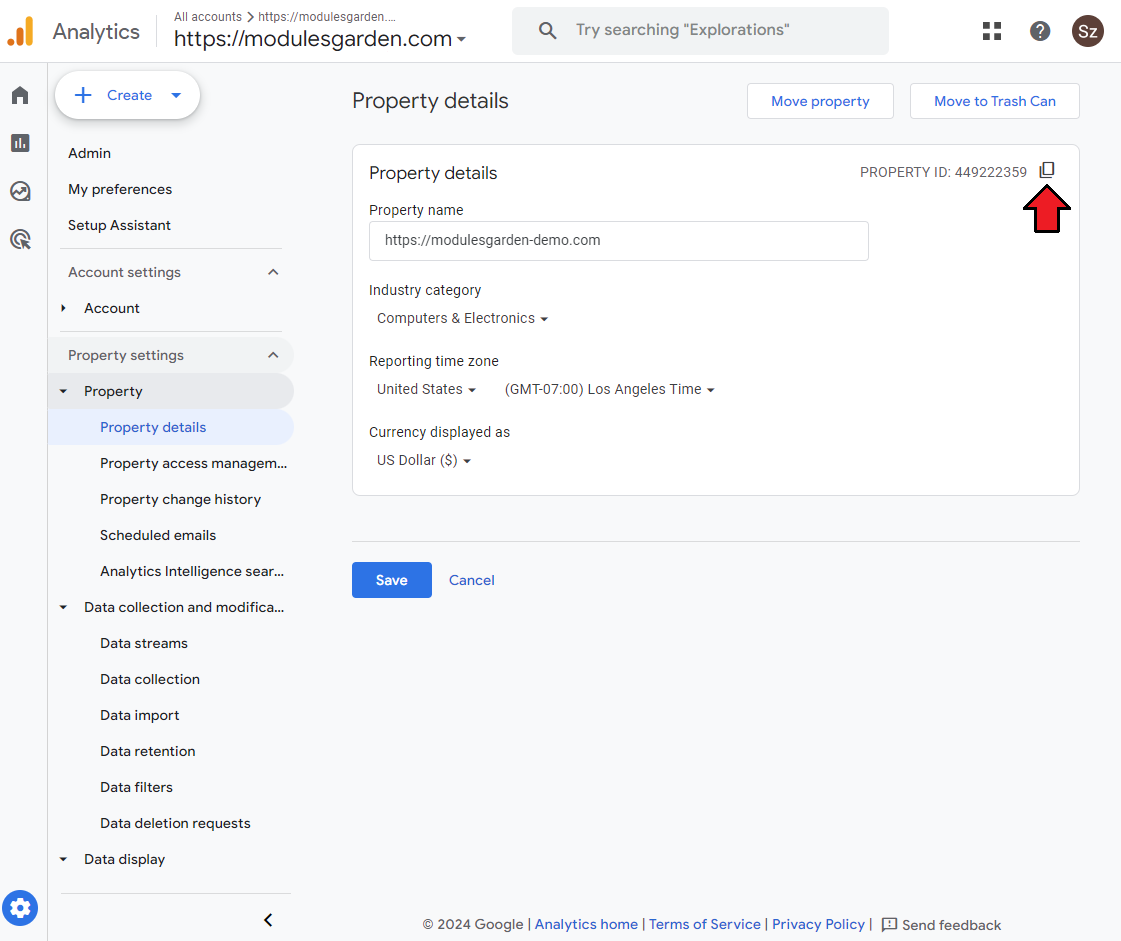Focus the Property name input field

[x=618, y=241]
